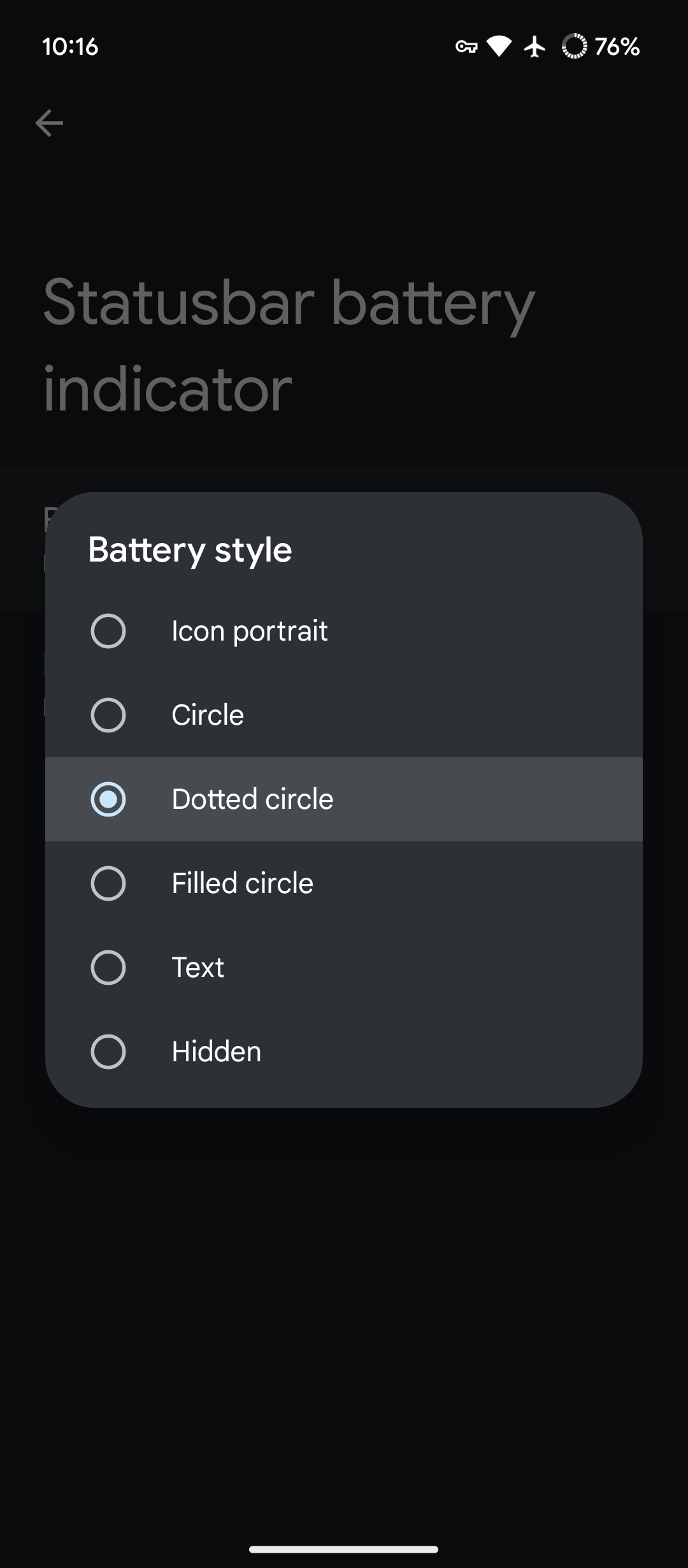Tap the 76% battery percentage text

click(617, 47)
